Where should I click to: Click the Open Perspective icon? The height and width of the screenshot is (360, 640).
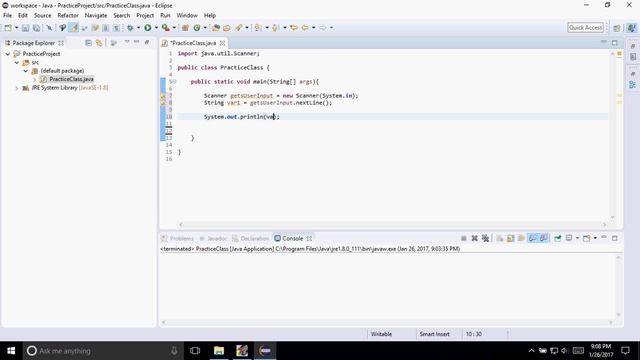617,28
